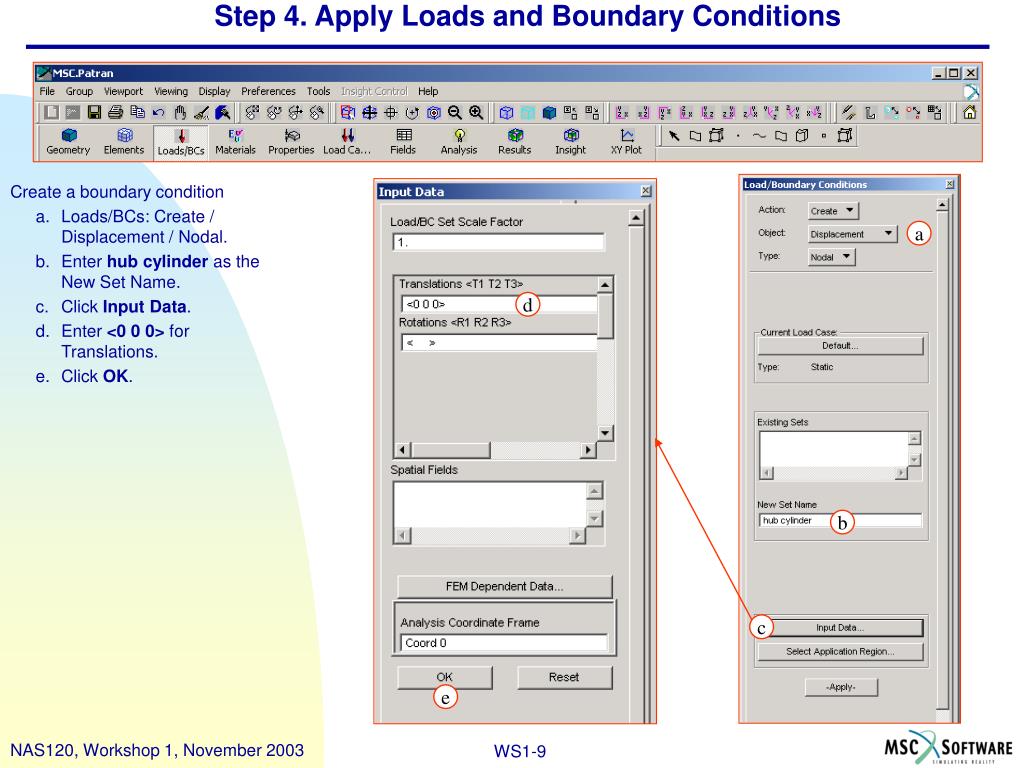Click Input Data dialog scroll-up arrow

[636, 218]
